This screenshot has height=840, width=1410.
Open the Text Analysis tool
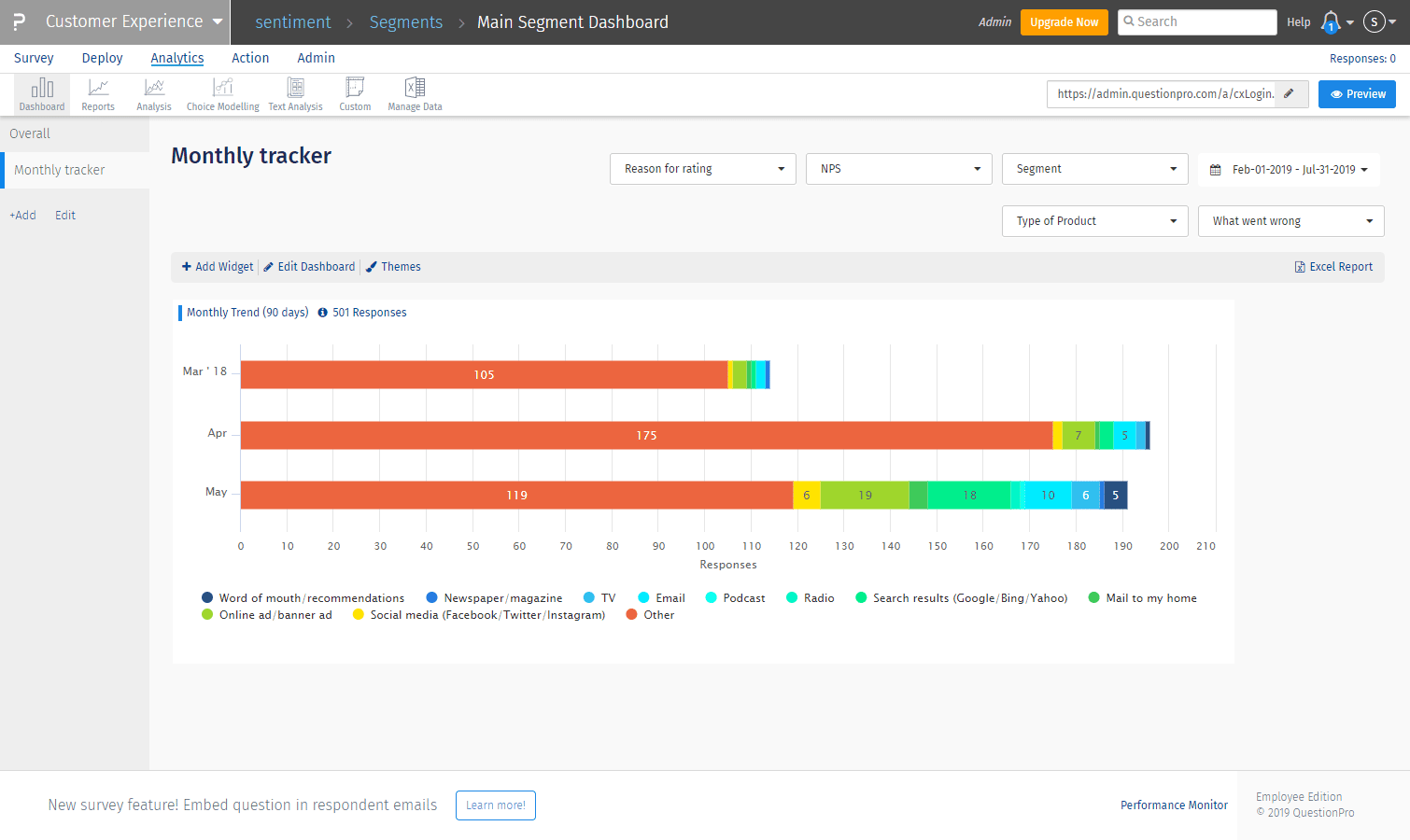295,94
